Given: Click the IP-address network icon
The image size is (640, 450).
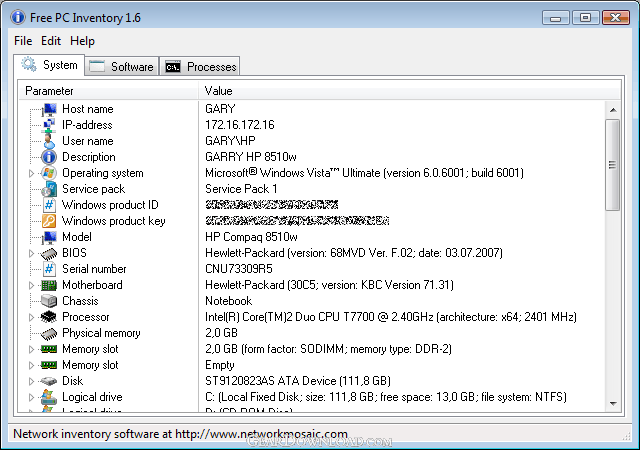Looking at the screenshot, I should 49,125.
